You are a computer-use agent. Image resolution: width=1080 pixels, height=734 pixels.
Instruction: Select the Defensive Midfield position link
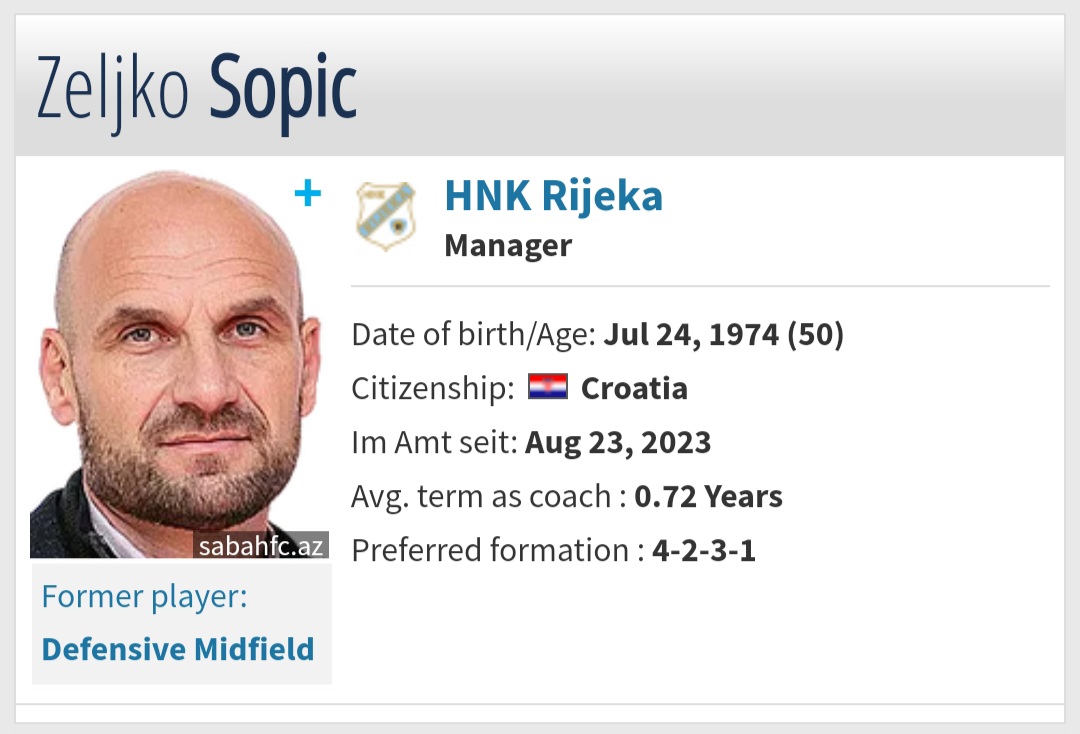(x=178, y=649)
